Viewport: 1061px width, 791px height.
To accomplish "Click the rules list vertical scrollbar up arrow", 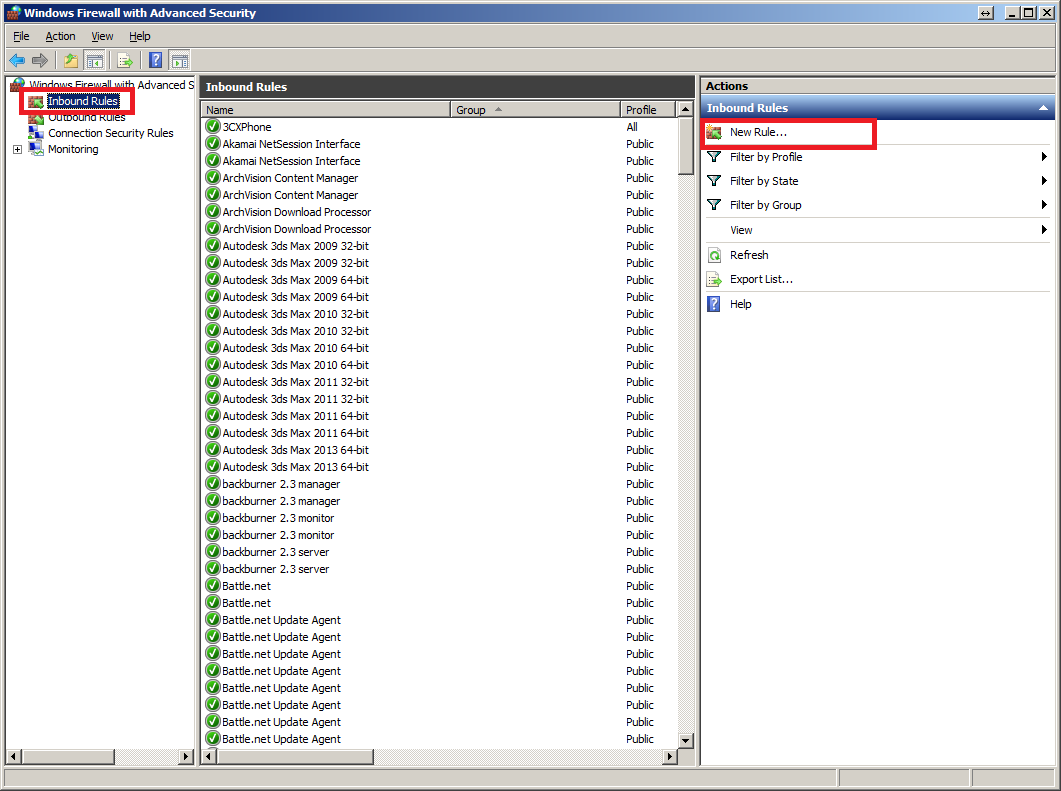I will 685,109.
